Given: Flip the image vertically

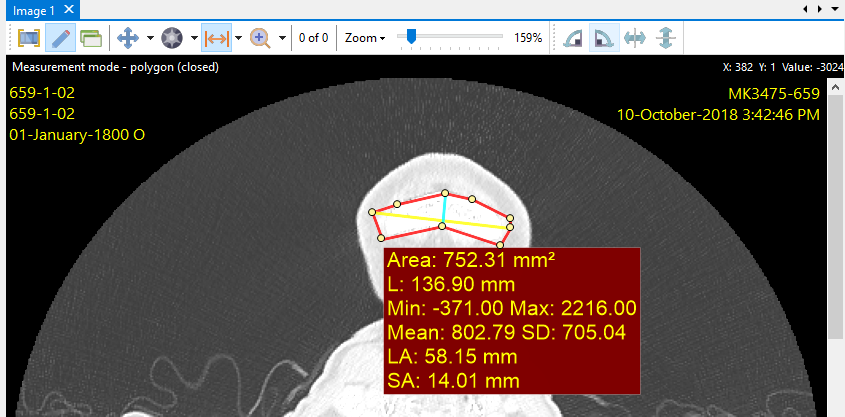Looking at the screenshot, I should coord(666,38).
